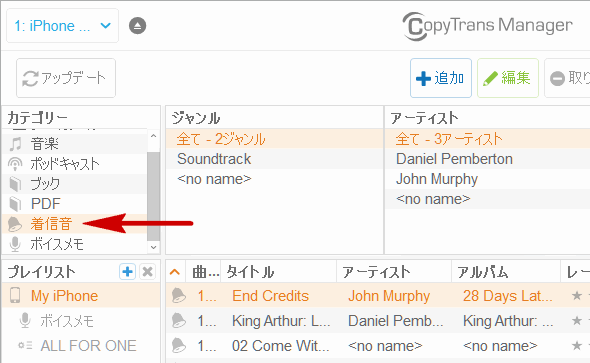Click the microphone icon in category list

(15, 244)
